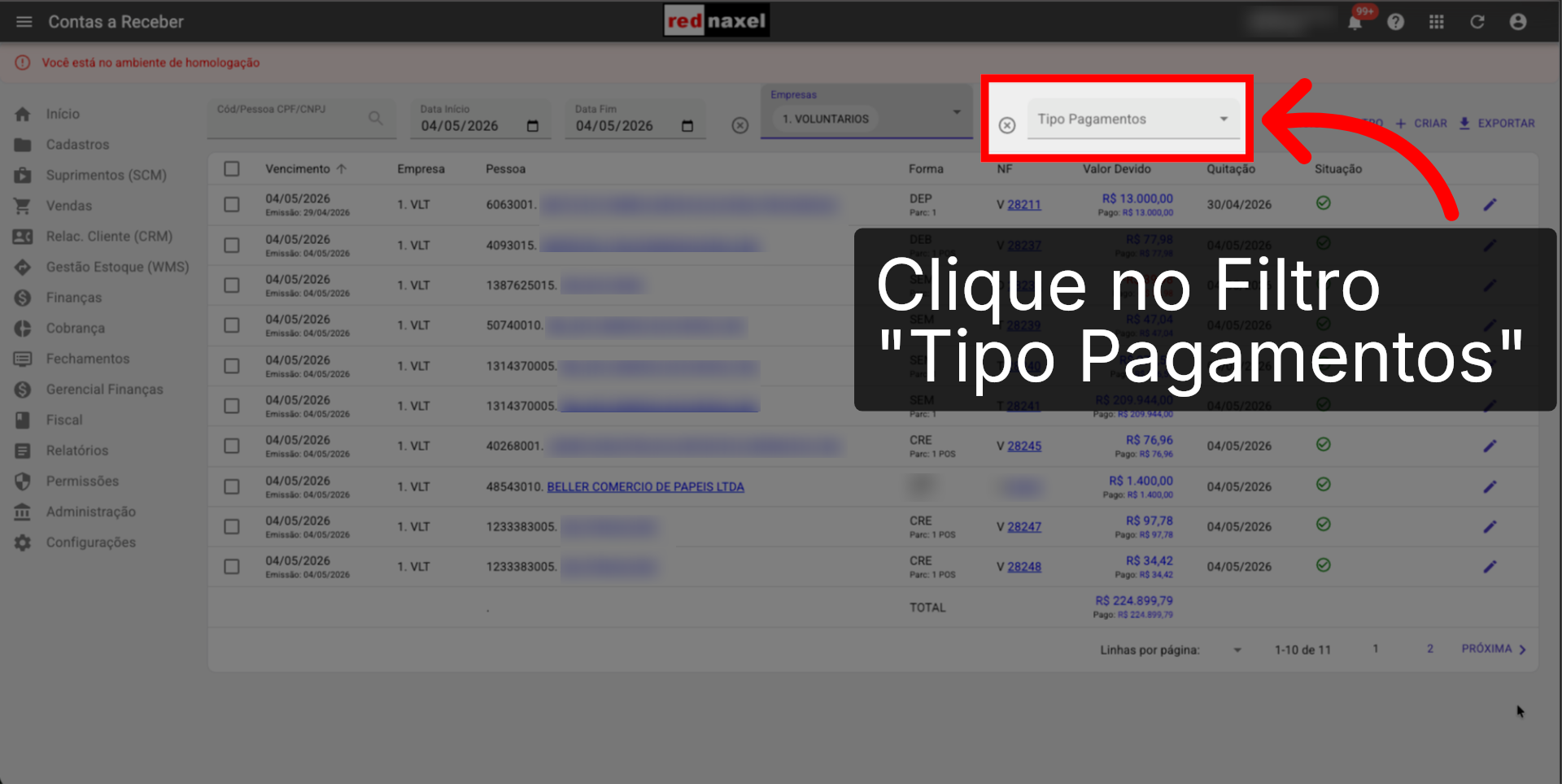
Task: Check the row with NF 28248
Action: point(232,567)
